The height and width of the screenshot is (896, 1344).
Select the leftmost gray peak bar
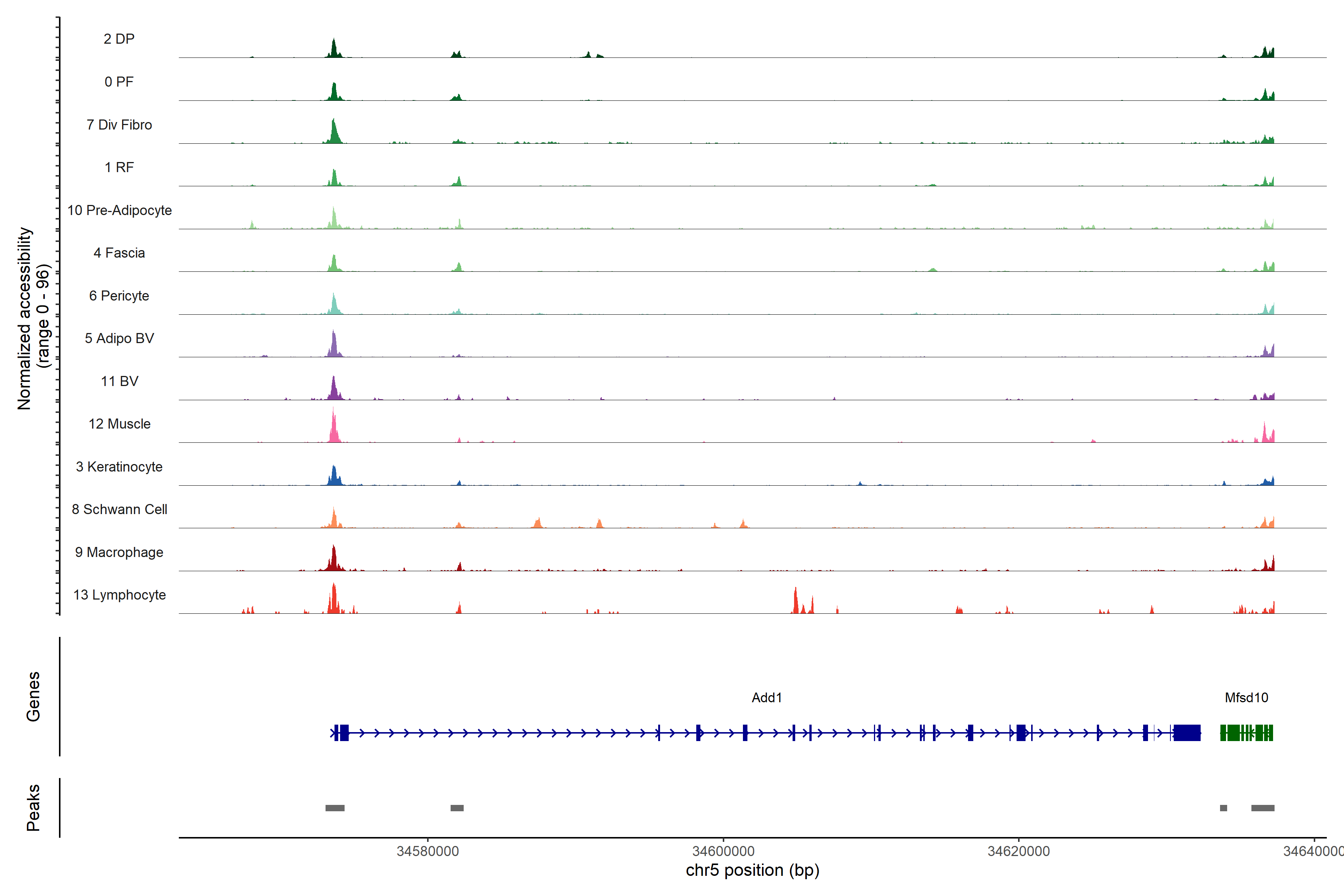(x=335, y=808)
